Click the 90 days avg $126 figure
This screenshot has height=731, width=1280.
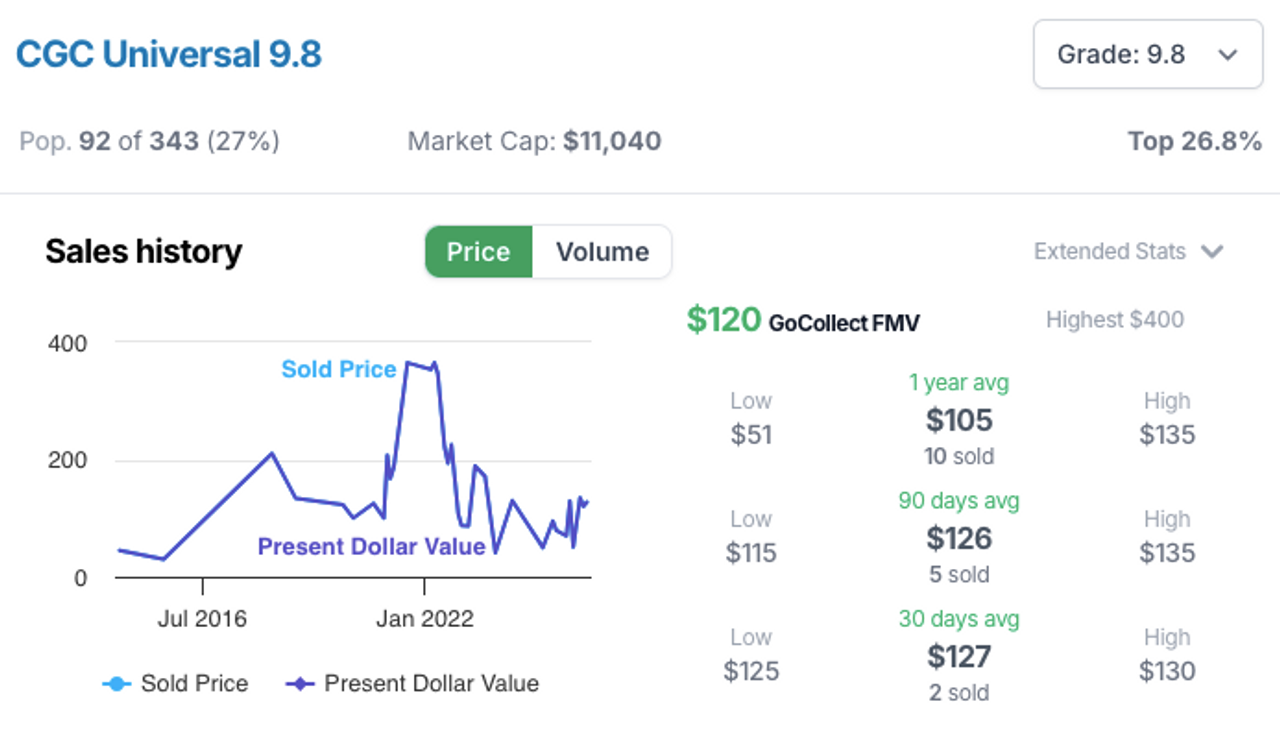tap(959, 538)
